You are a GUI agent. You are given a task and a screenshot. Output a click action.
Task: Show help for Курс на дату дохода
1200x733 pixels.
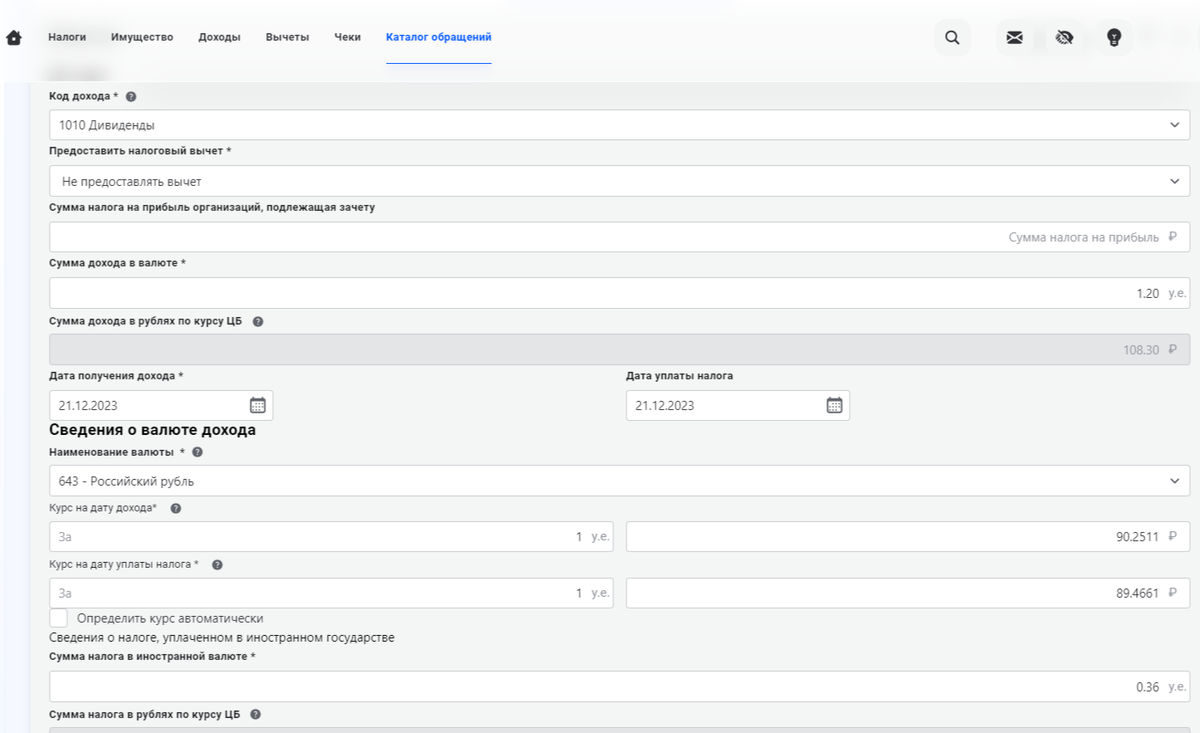tap(176, 508)
